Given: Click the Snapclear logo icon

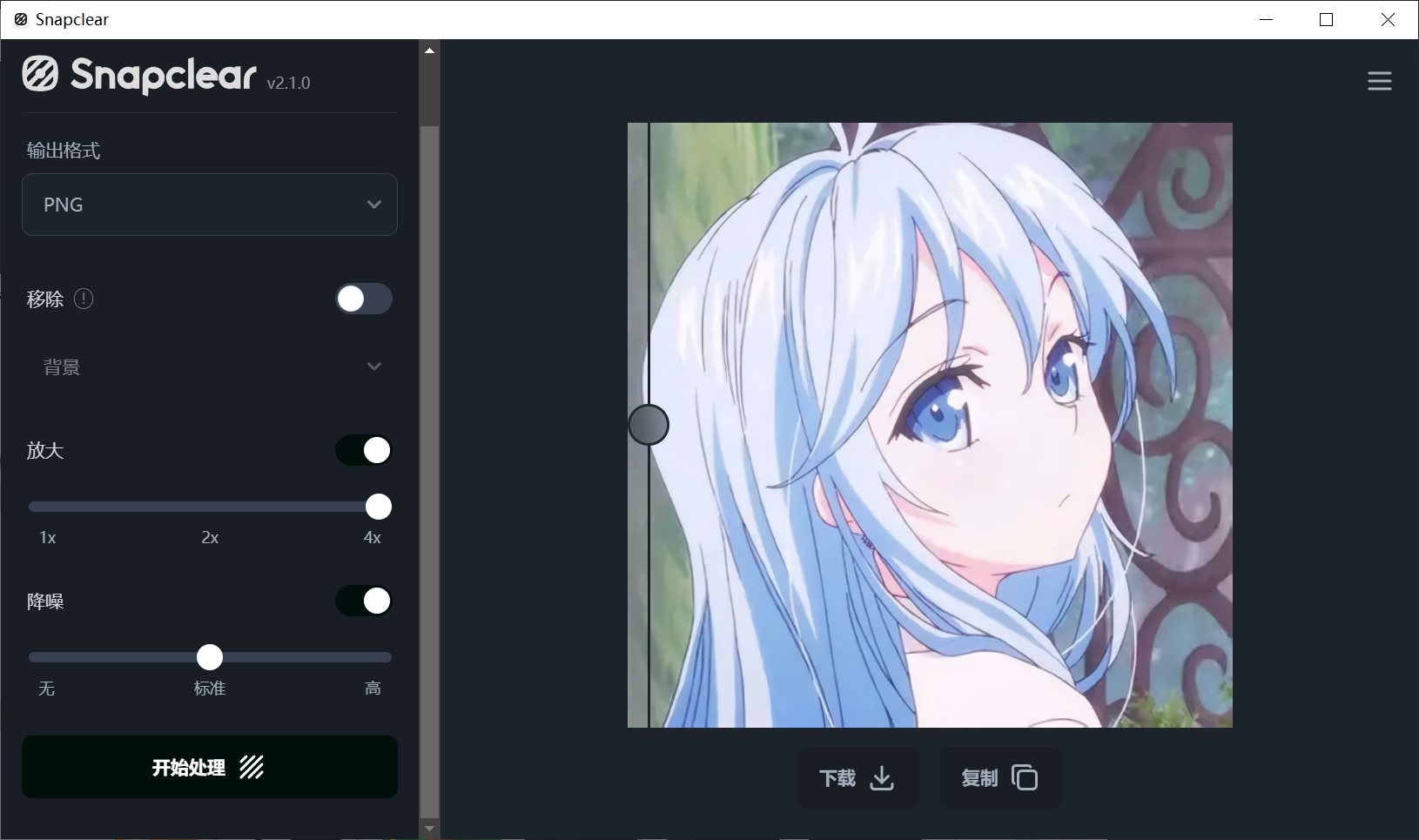Looking at the screenshot, I should 40,74.
